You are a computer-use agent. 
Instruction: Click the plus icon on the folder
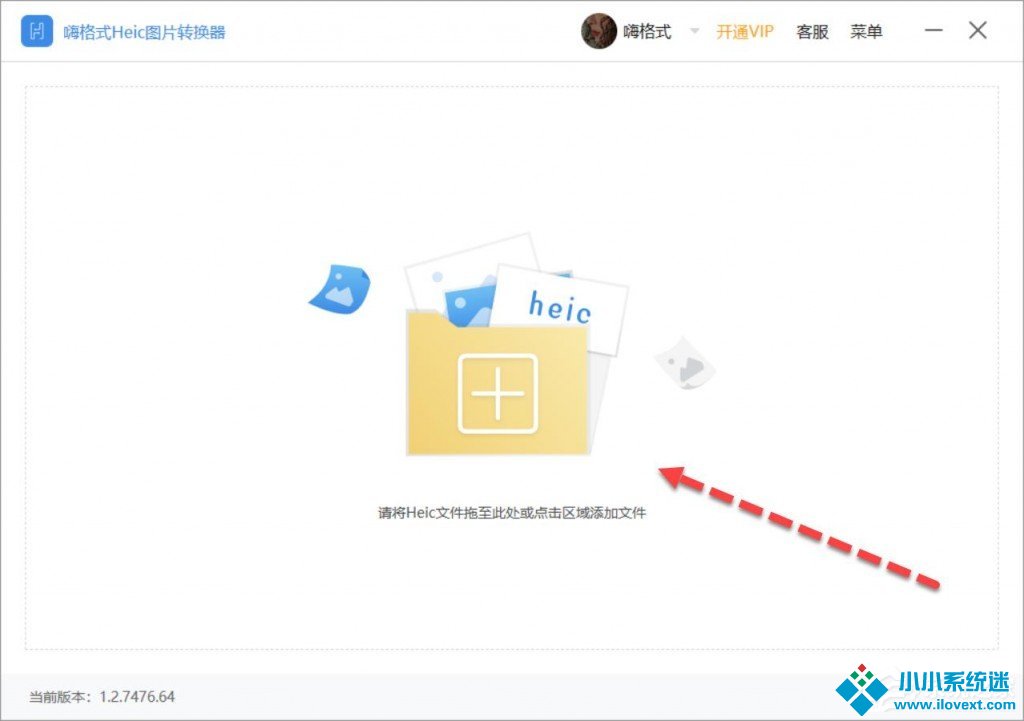[x=497, y=393]
